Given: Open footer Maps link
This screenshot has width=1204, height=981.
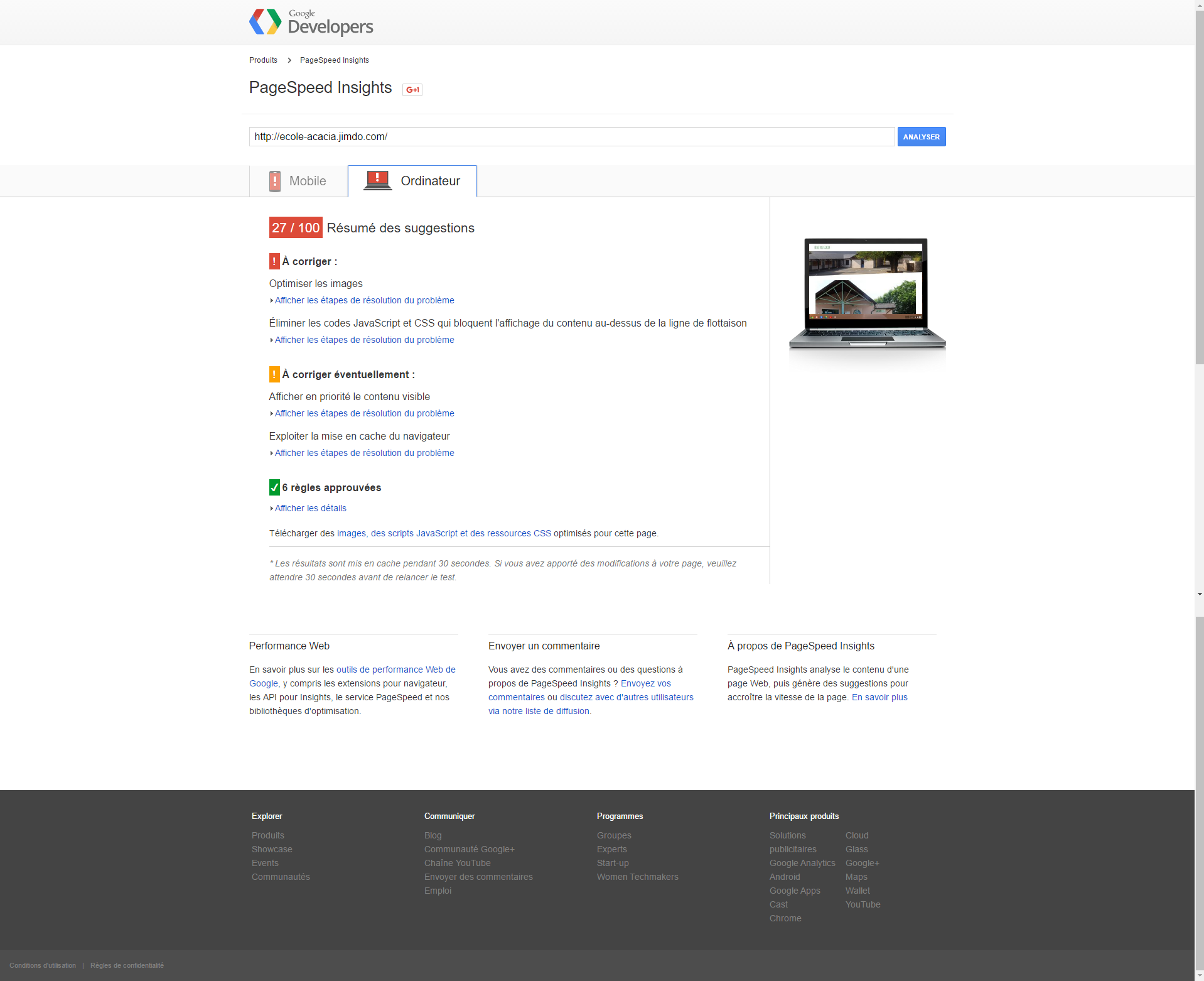Looking at the screenshot, I should click(856, 877).
